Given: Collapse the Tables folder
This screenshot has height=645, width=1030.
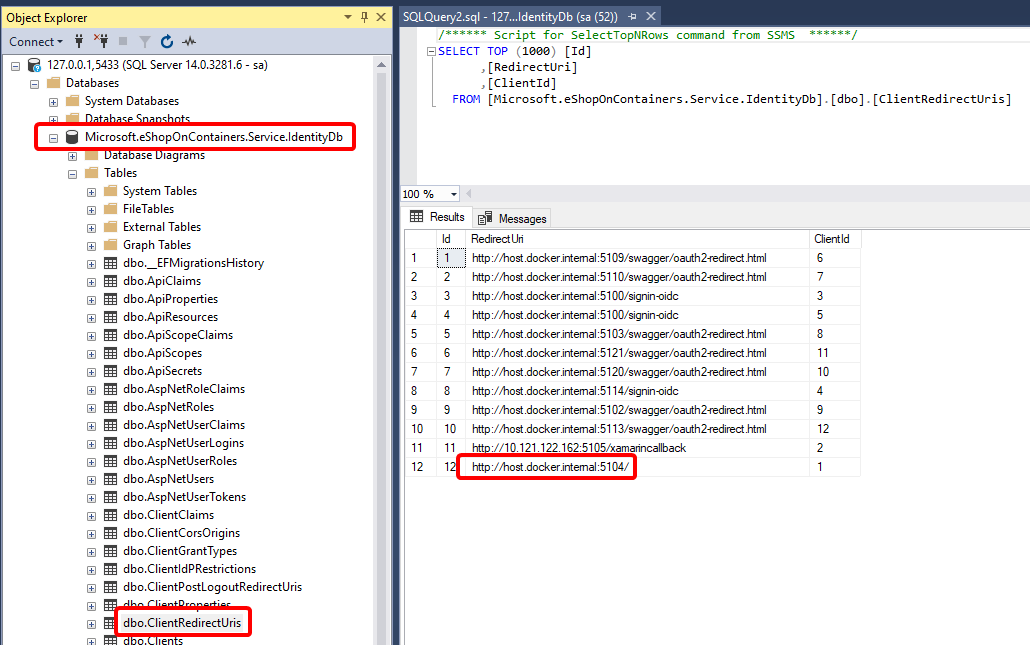Looking at the screenshot, I should pos(72,174).
